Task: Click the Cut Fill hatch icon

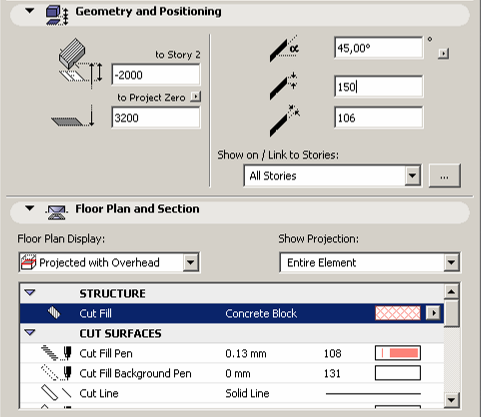Action: [54, 313]
